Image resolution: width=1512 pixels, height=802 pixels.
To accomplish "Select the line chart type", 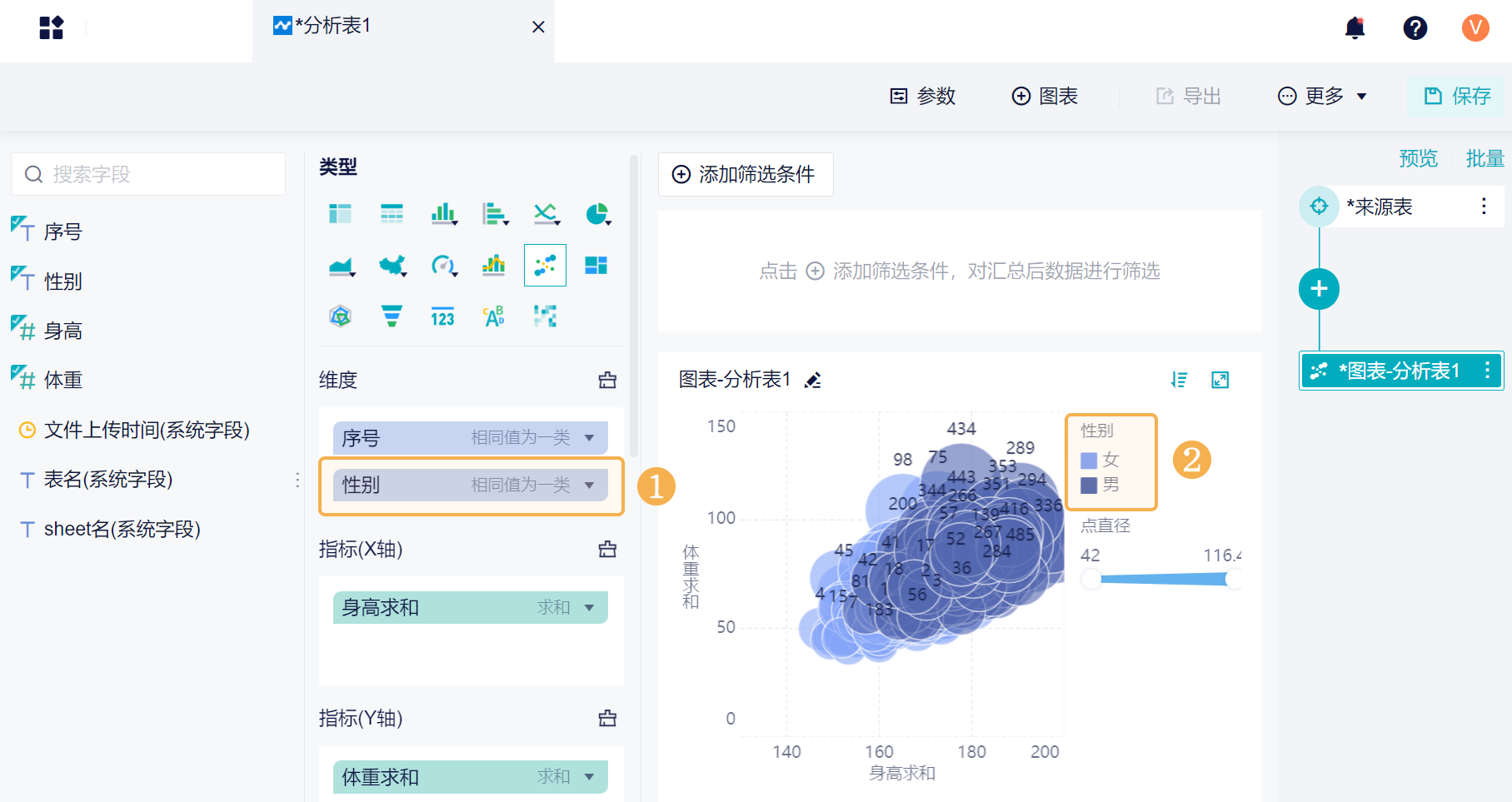I will click(x=546, y=214).
